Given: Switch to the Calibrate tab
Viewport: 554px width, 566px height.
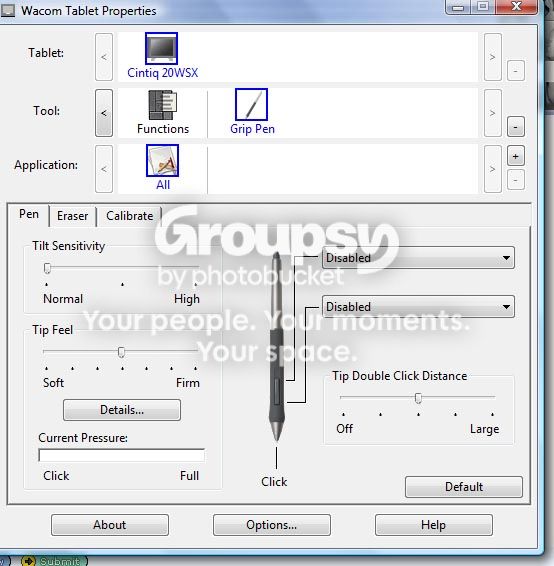Looking at the screenshot, I should click(x=130, y=216).
